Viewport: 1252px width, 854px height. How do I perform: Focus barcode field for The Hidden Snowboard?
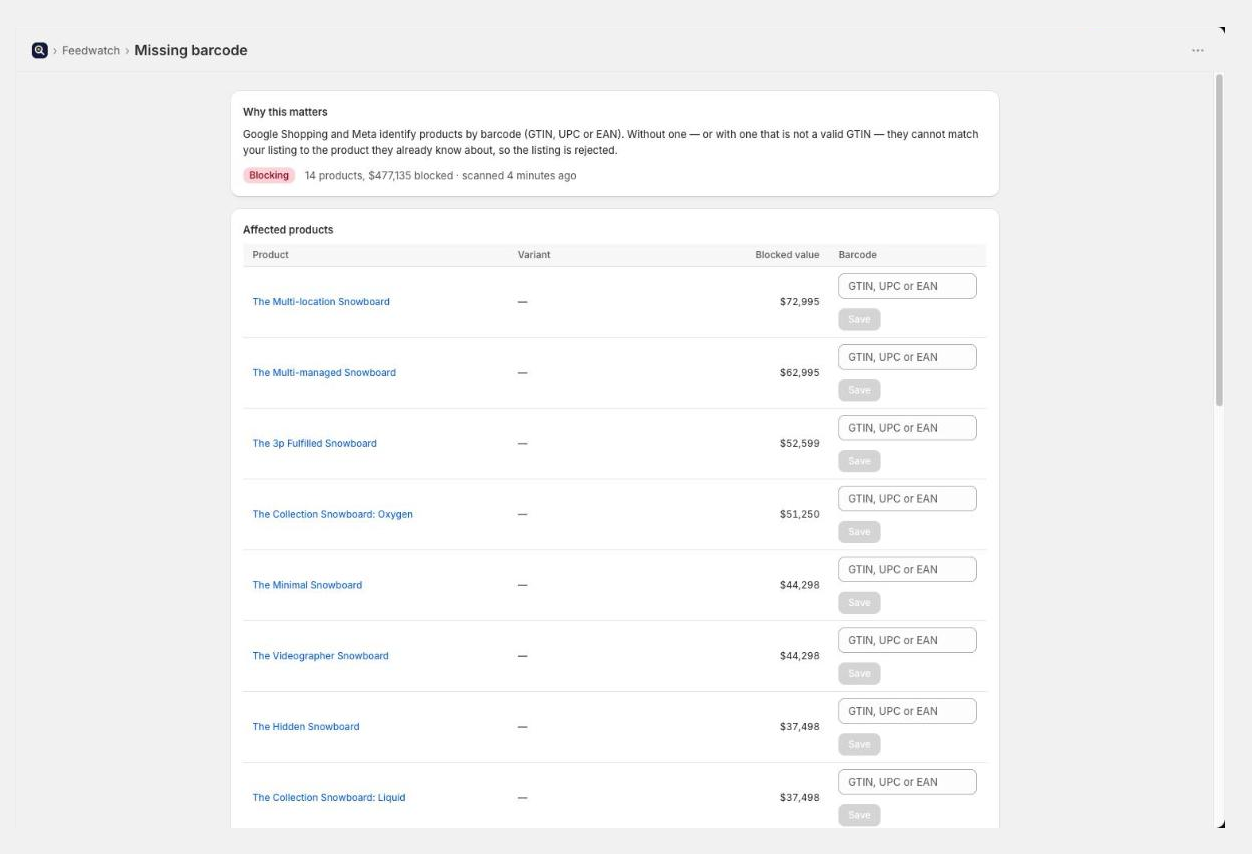tap(907, 712)
